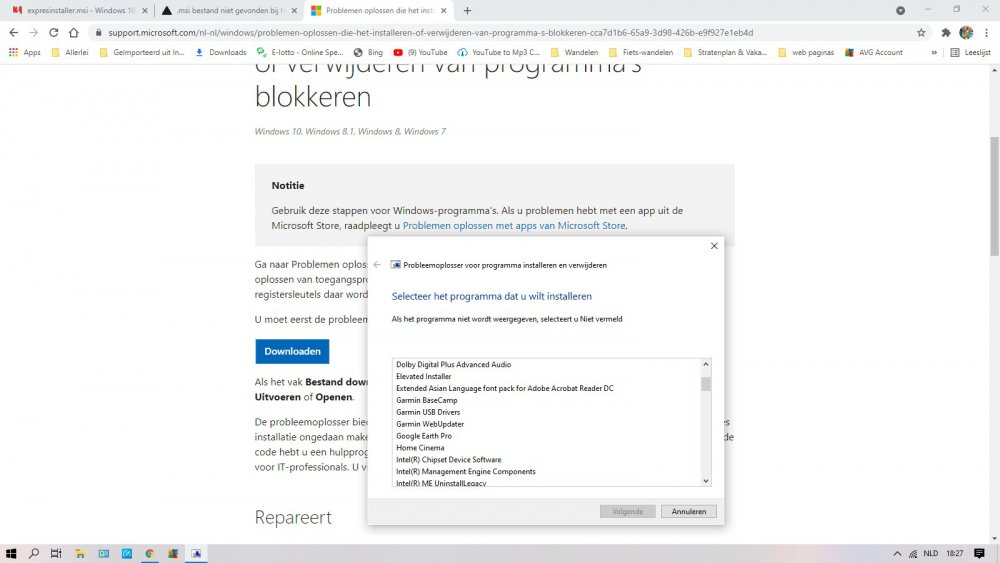Open the Chrome extensions puzzle icon
This screenshot has height=563, width=1000.
tap(946, 32)
